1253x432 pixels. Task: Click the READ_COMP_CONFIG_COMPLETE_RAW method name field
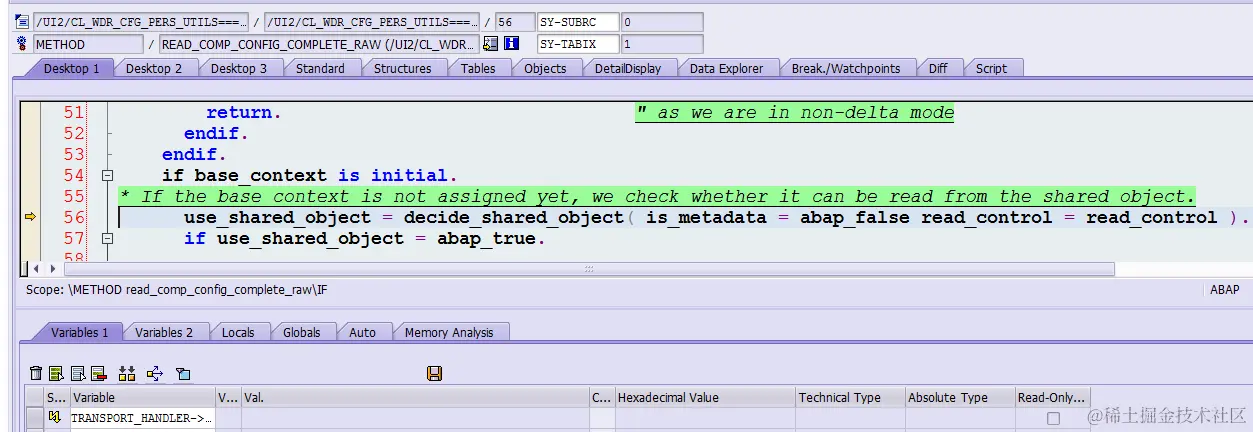click(x=319, y=44)
